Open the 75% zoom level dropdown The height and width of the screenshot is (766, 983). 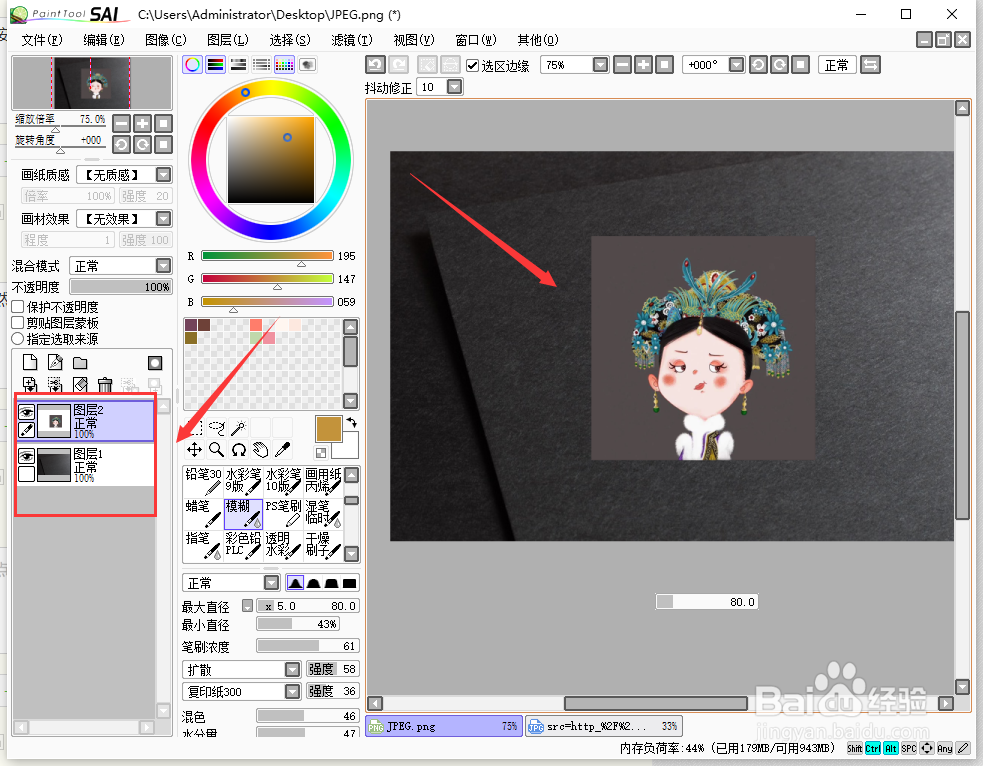coord(601,65)
